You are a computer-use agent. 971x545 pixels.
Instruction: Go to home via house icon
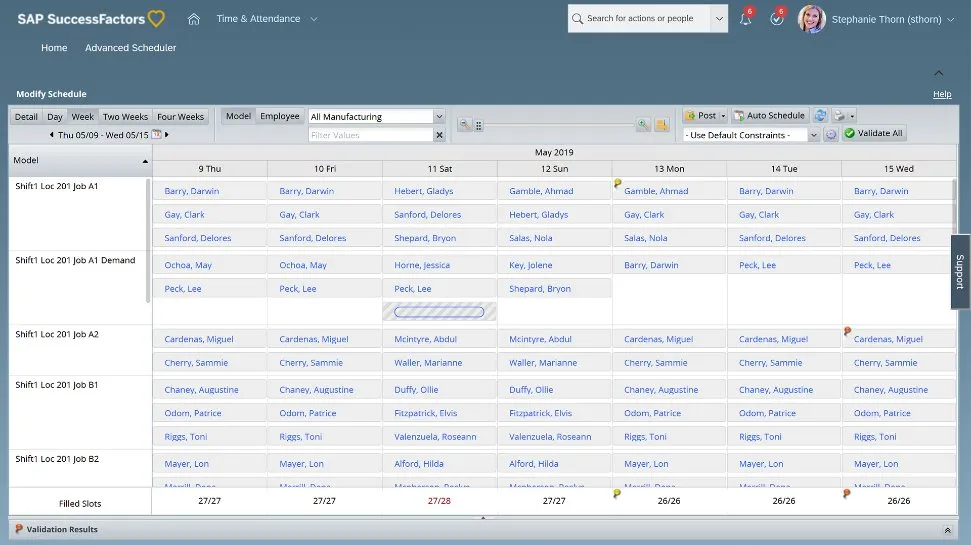click(194, 19)
